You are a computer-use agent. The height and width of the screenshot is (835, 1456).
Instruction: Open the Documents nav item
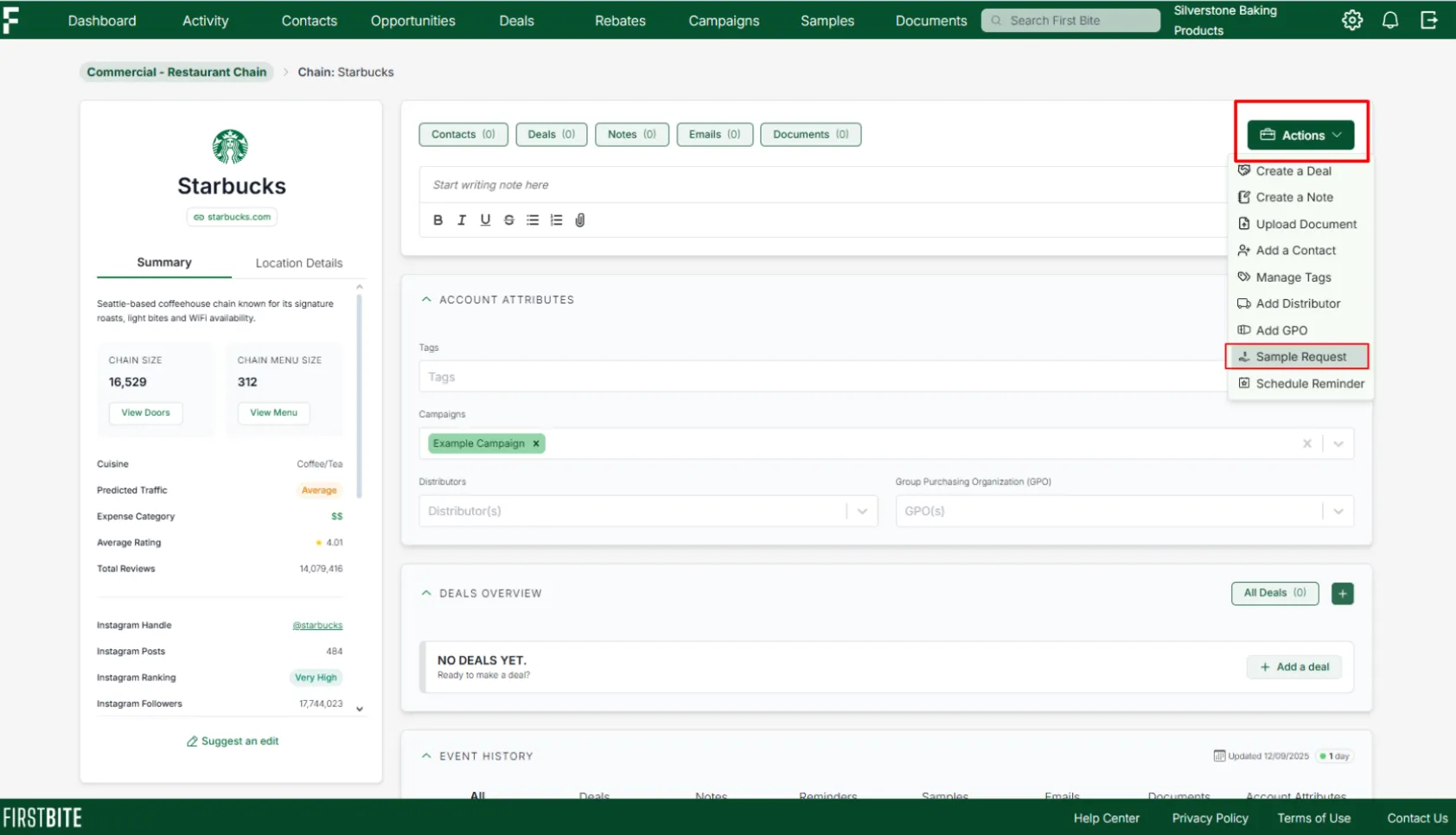point(931,21)
